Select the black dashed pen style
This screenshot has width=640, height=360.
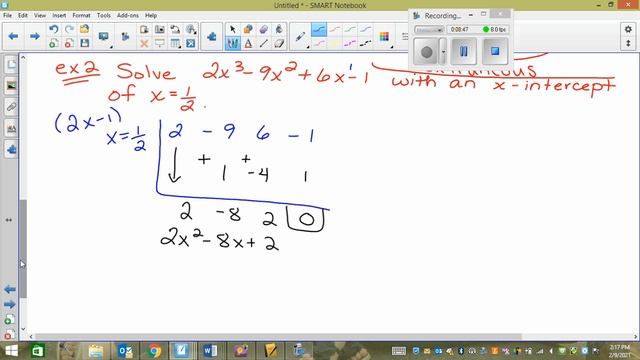366,43
